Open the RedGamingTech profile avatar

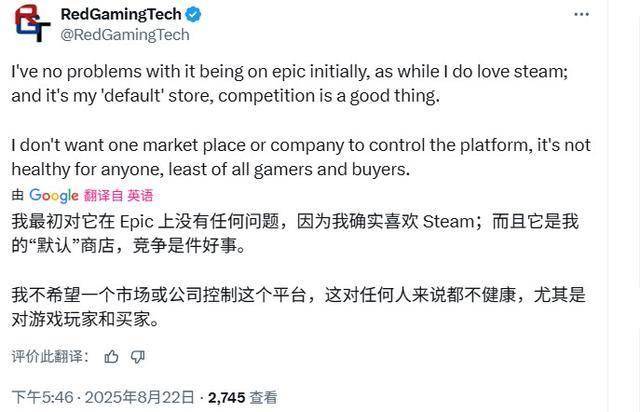(32, 23)
